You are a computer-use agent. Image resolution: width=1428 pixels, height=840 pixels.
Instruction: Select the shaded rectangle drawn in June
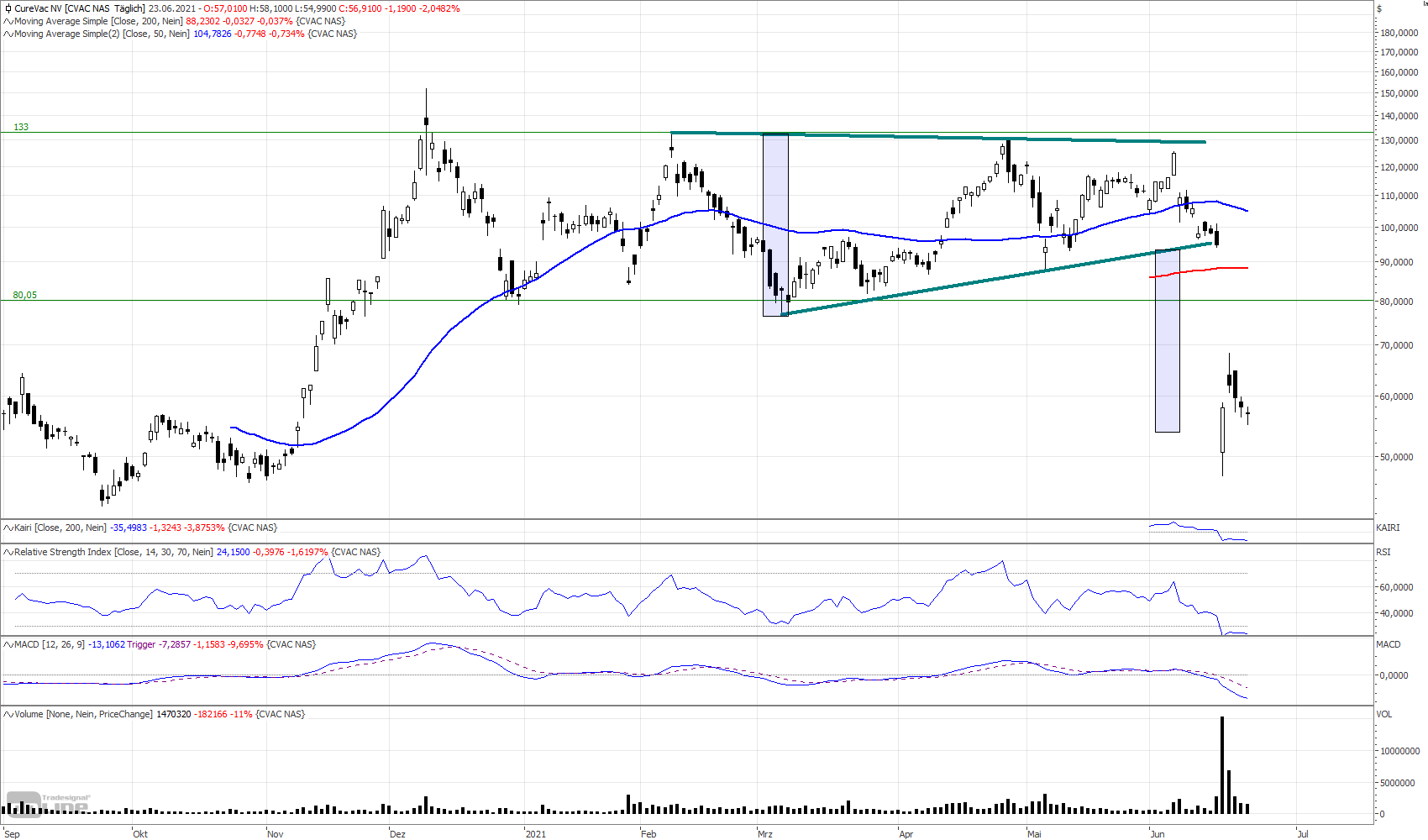pos(1168,341)
